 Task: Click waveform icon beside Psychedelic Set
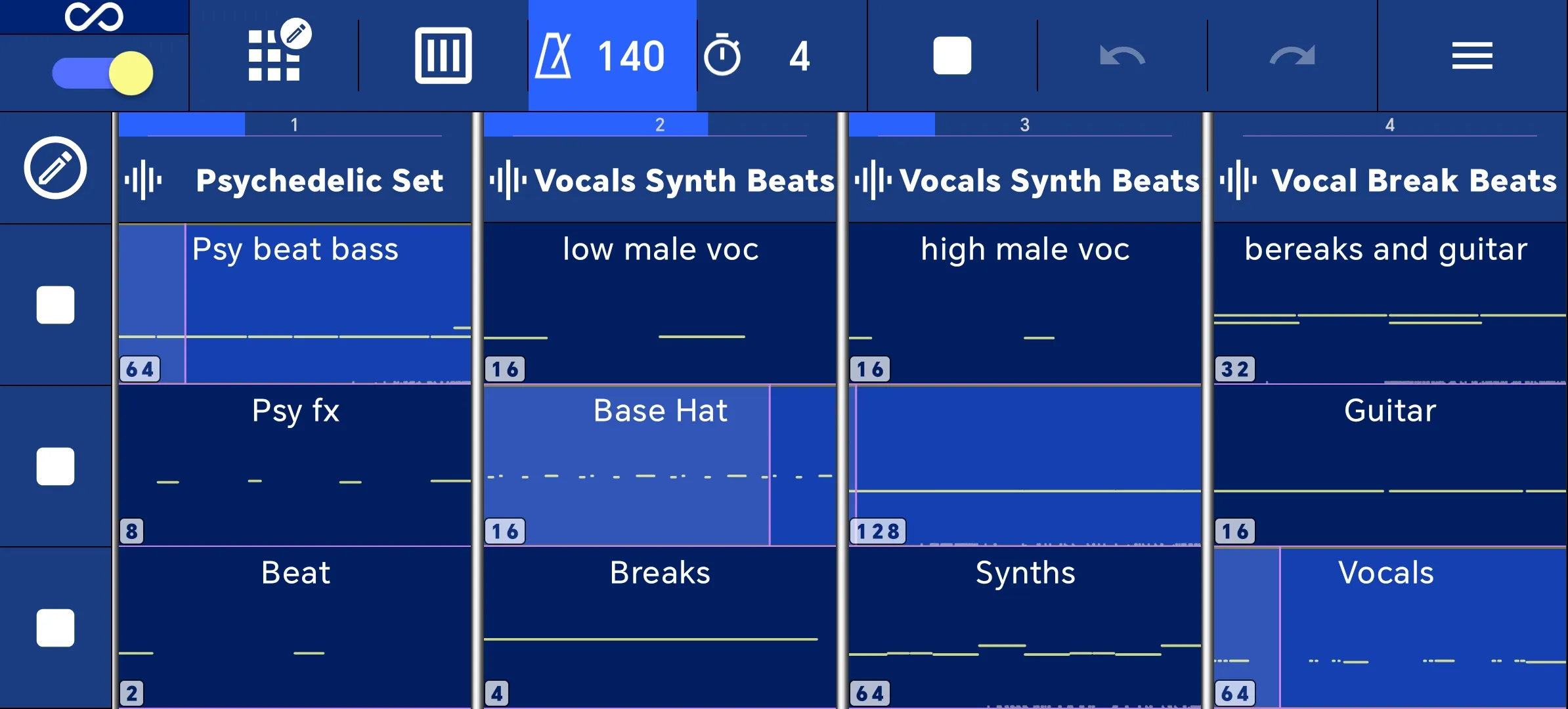coord(143,180)
